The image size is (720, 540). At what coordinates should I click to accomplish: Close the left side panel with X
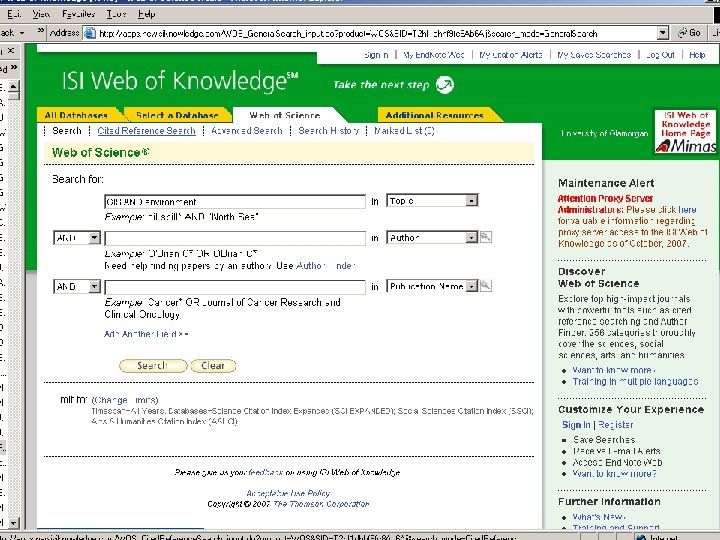point(11,51)
